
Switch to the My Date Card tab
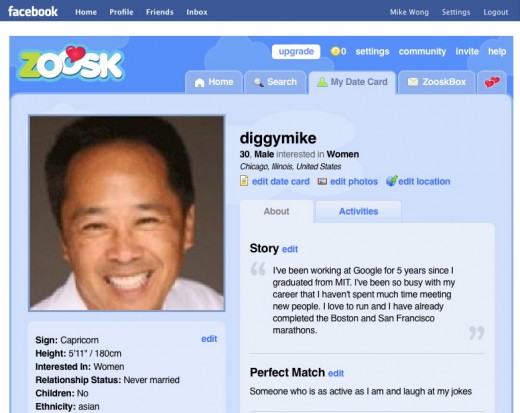tap(352, 82)
